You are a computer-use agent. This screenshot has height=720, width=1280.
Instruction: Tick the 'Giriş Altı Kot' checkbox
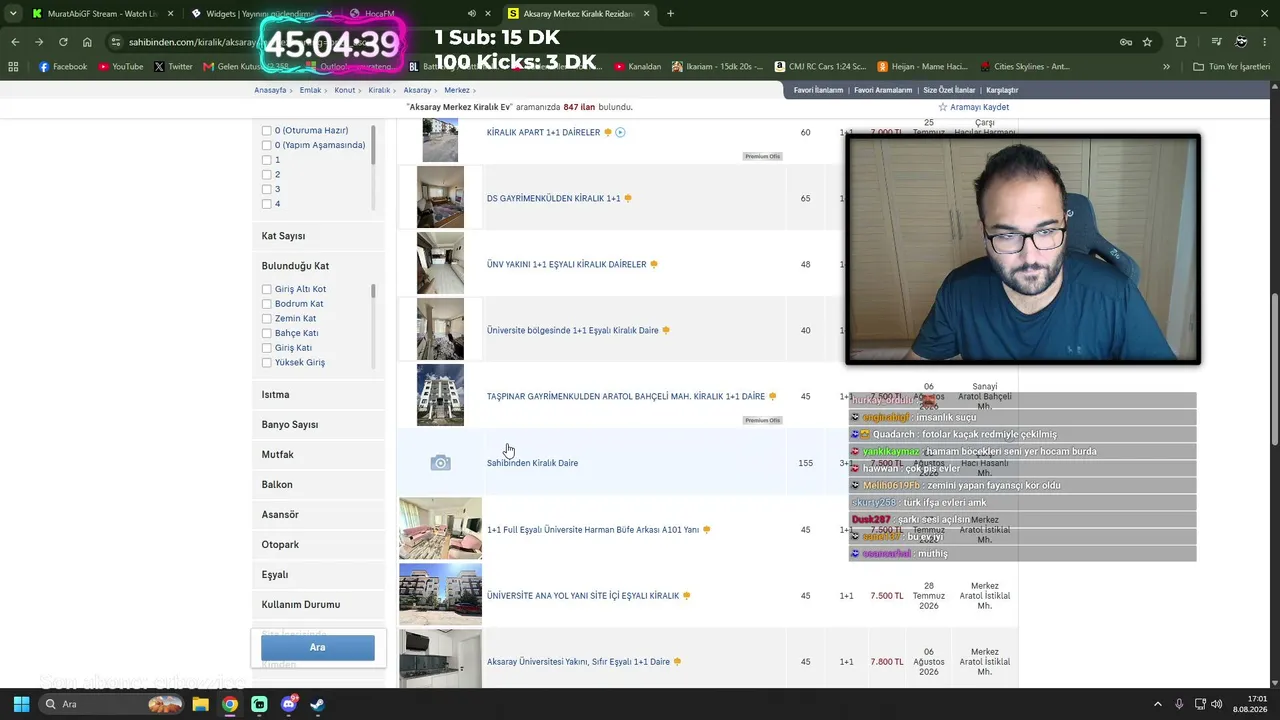[x=266, y=289]
